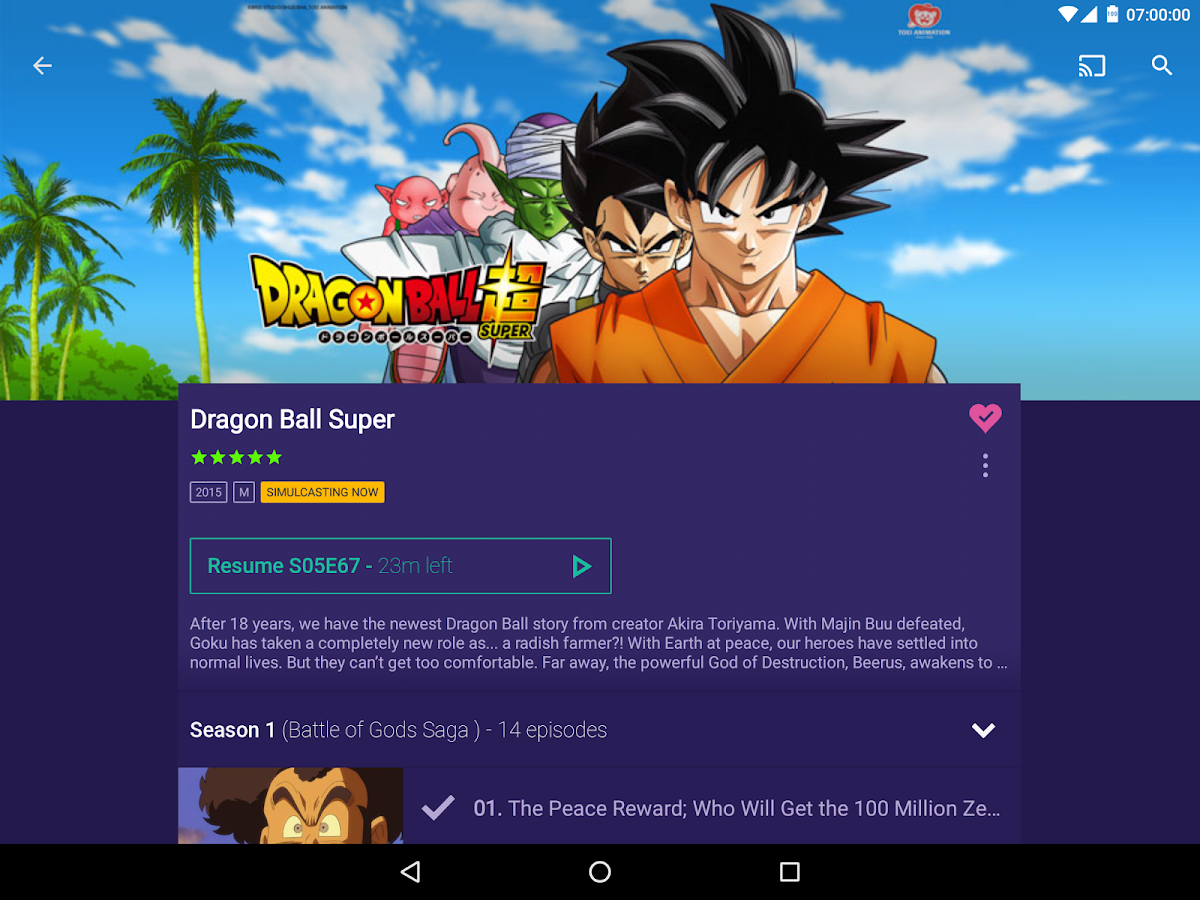Tap the back arrow icon
Image resolution: width=1200 pixels, height=900 pixels.
click(42, 66)
